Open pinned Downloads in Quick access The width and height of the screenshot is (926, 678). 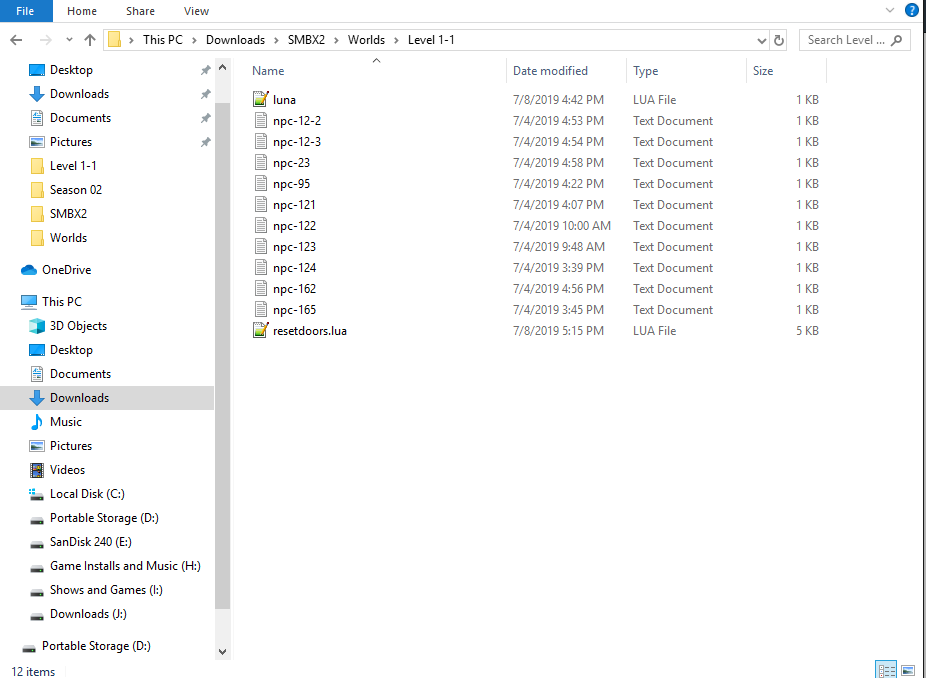pos(79,94)
